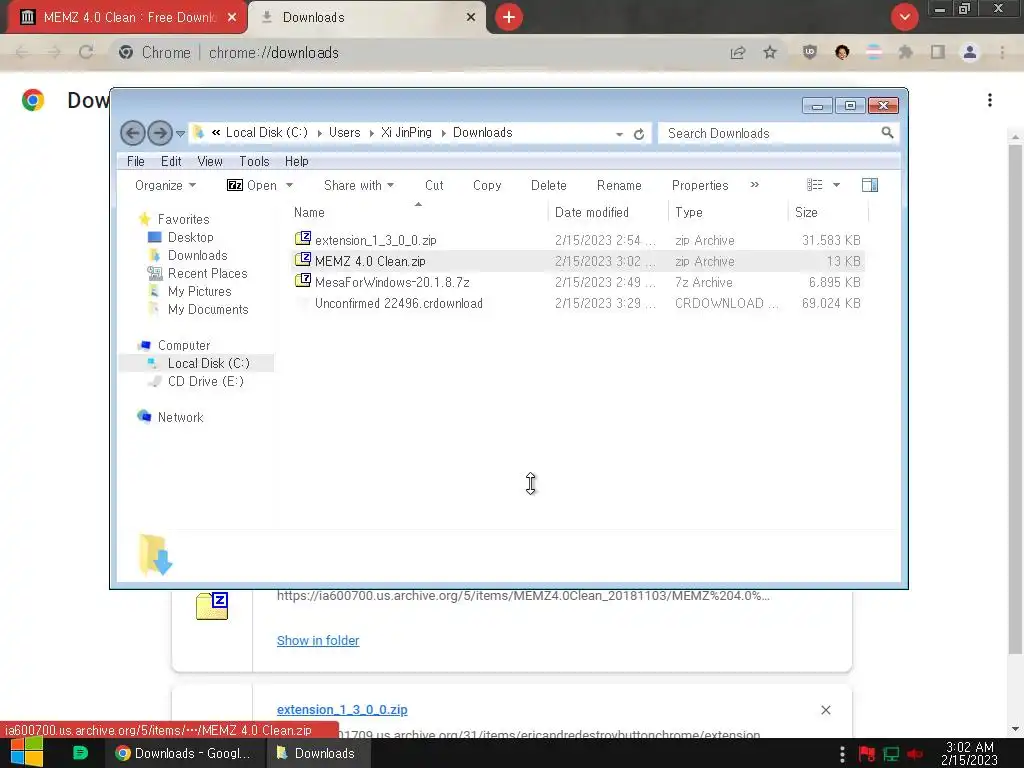The height and width of the screenshot is (768, 1024).
Task: Click Cut in the toolbar
Action: [x=434, y=185]
